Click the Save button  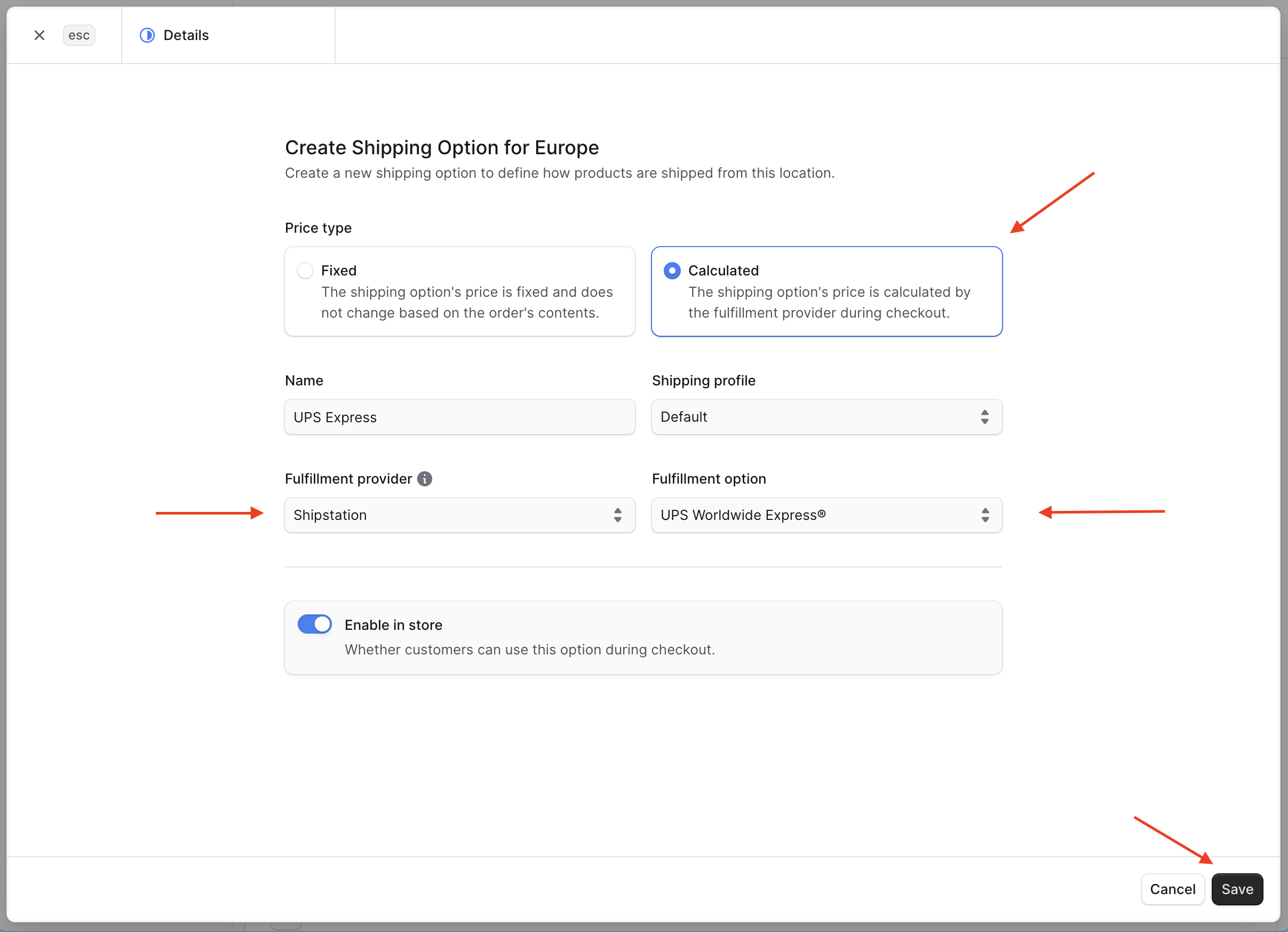point(1237,889)
